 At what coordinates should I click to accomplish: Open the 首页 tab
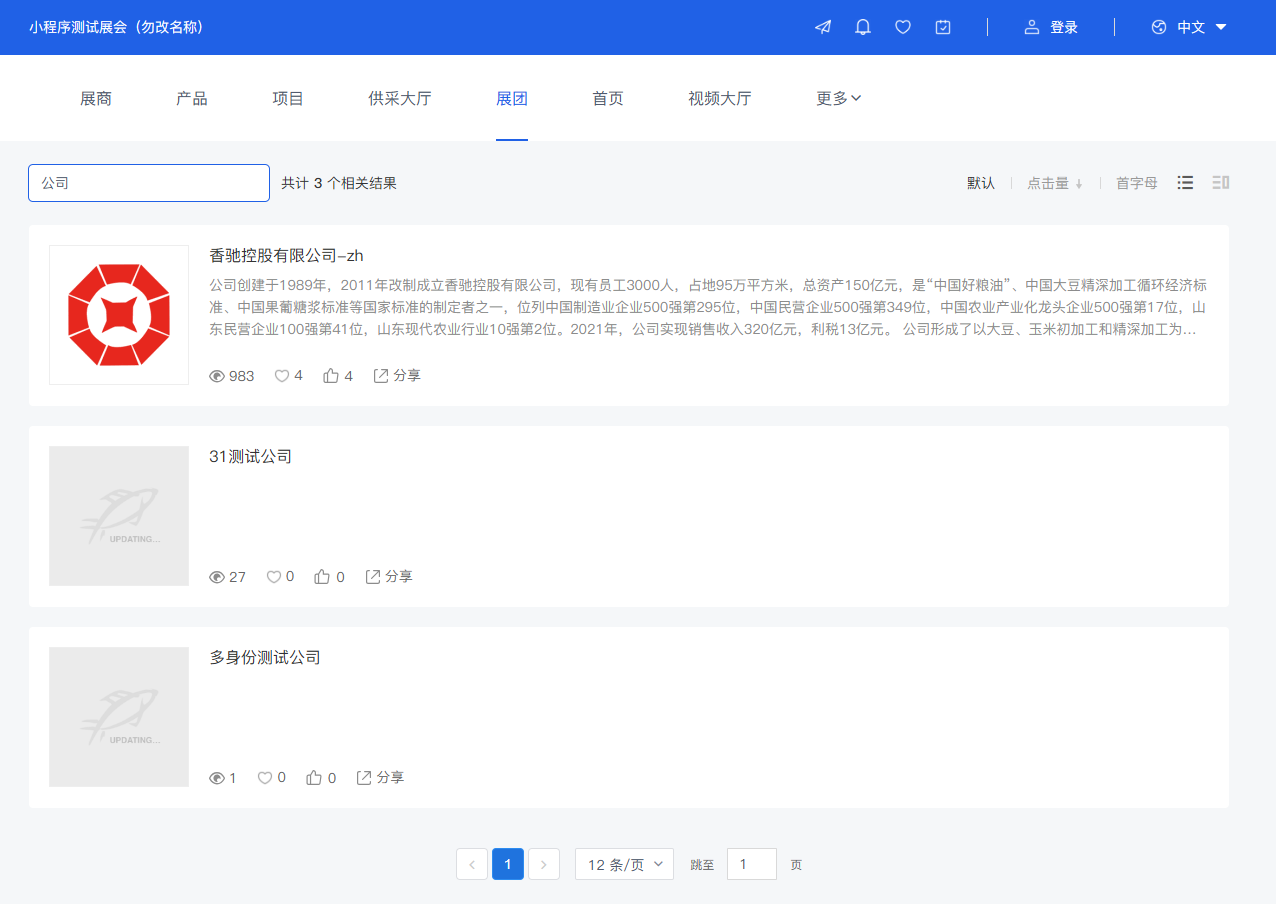[608, 98]
